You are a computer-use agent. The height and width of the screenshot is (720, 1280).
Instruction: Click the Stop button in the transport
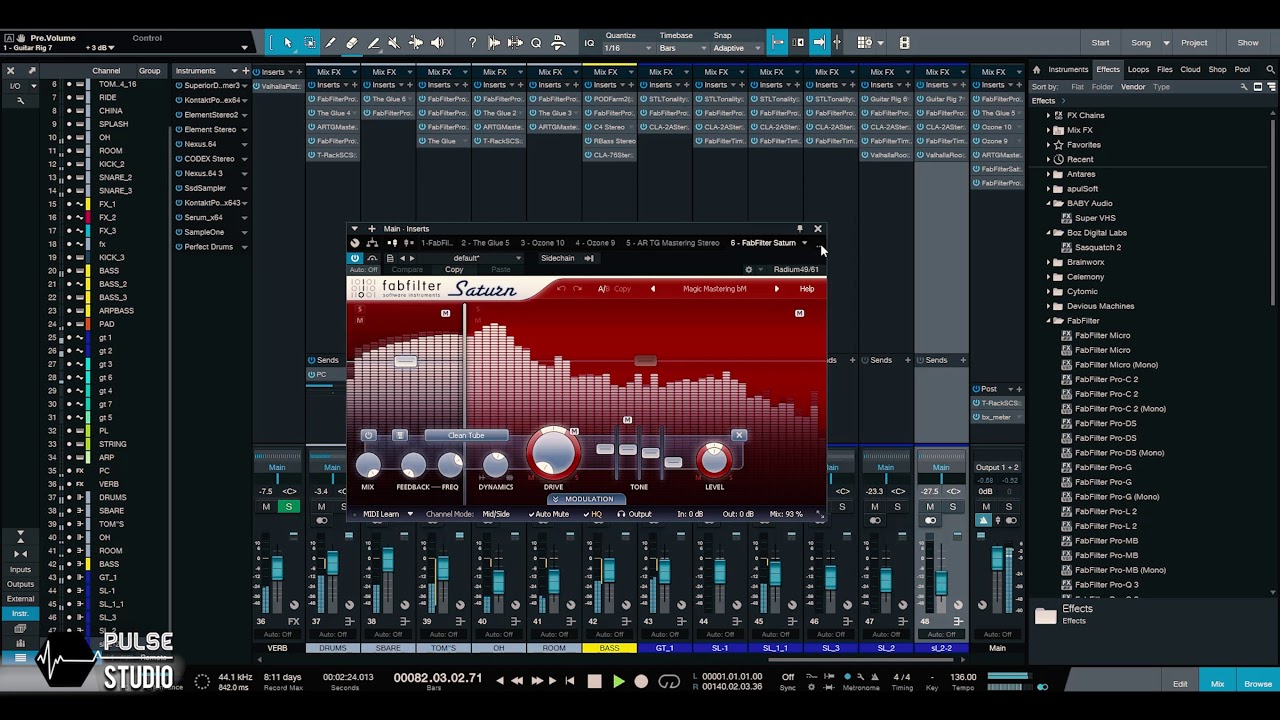pyautogui.click(x=594, y=681)
